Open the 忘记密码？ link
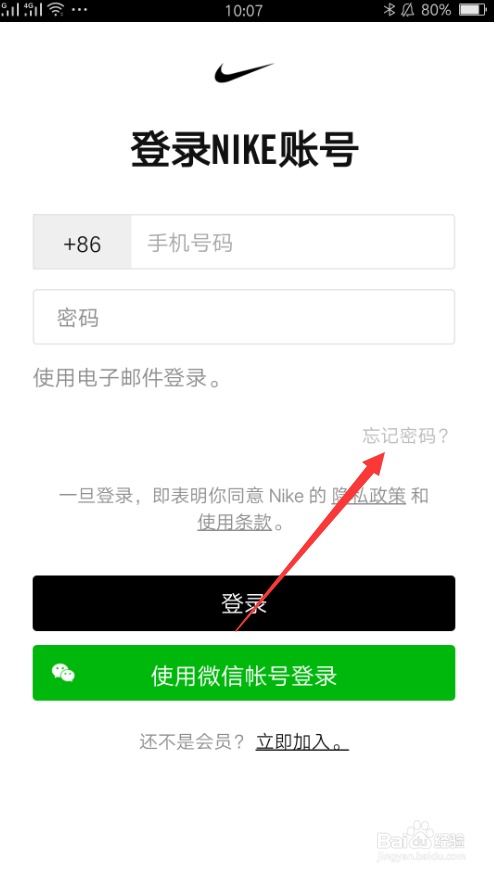The height and width of the screenshot is (874, 494). tap(405, 435)
